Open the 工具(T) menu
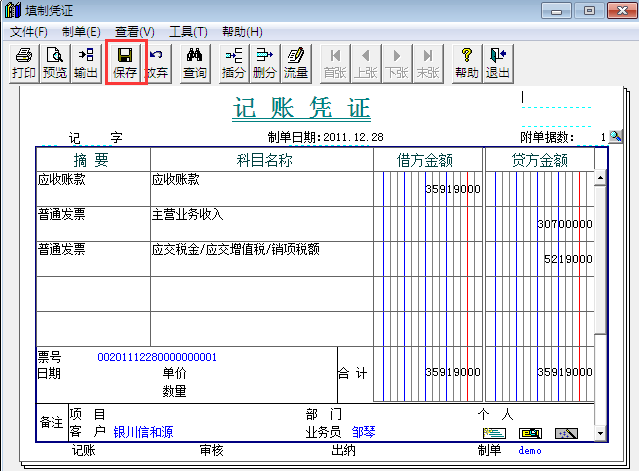 coord(188,33)
